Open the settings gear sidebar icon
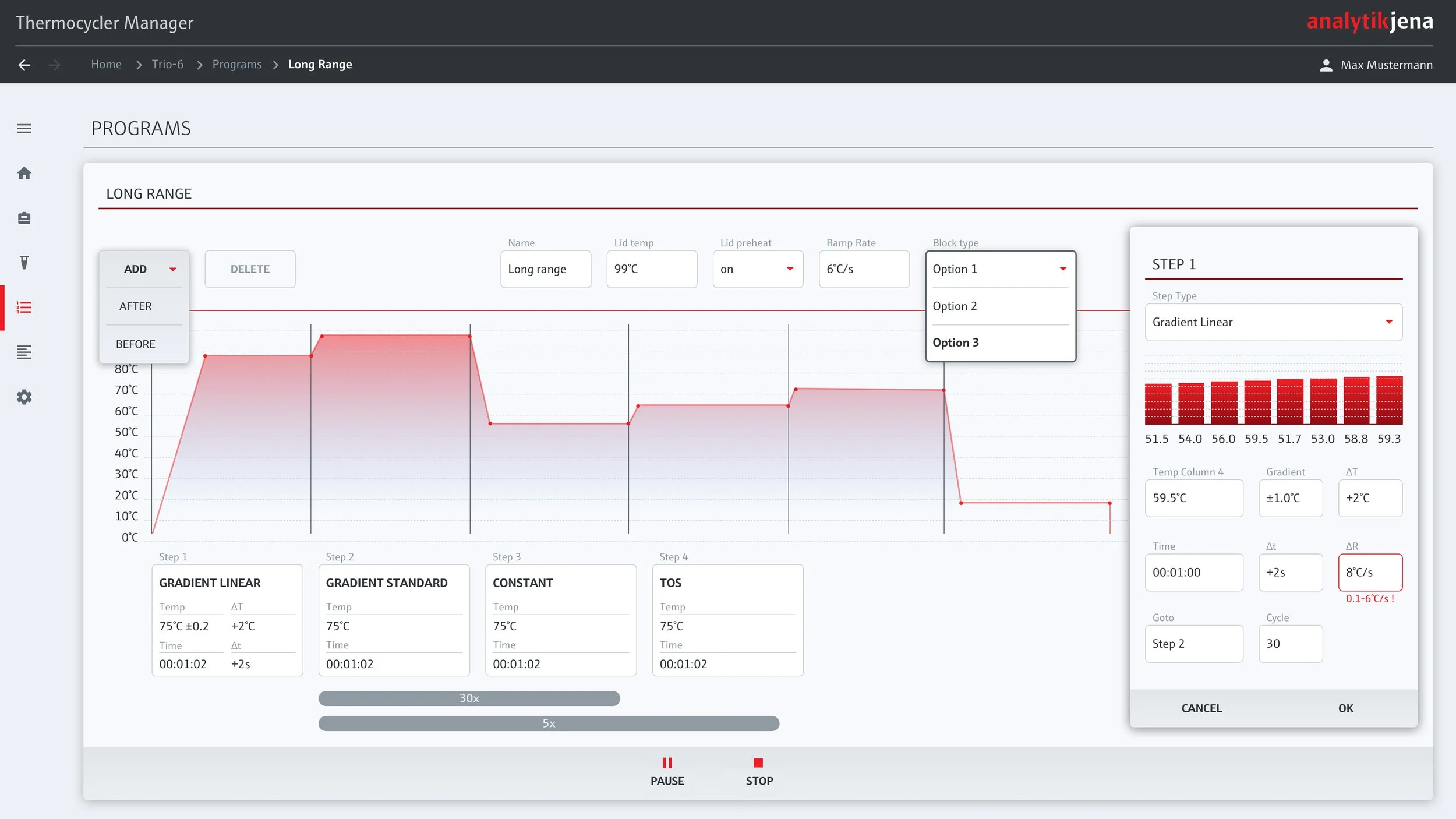 (x=24, y=397)
